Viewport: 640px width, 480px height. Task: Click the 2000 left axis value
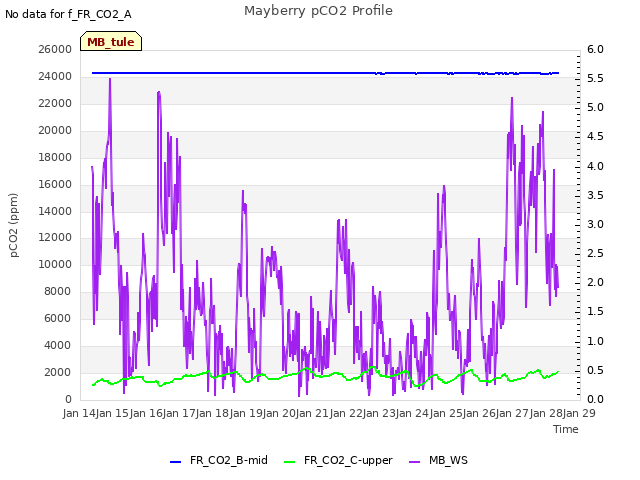[x=58, y=372]
